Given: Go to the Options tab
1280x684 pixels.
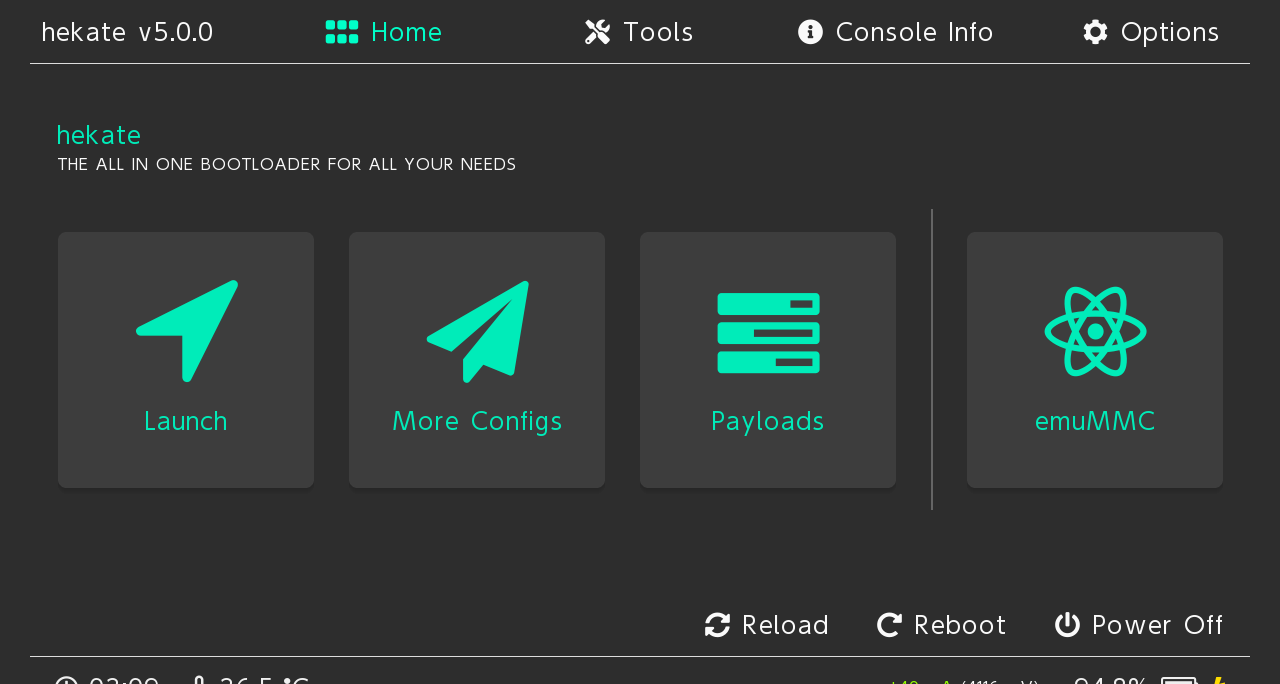Looking at the screenshot, I should pos(1151,32).
